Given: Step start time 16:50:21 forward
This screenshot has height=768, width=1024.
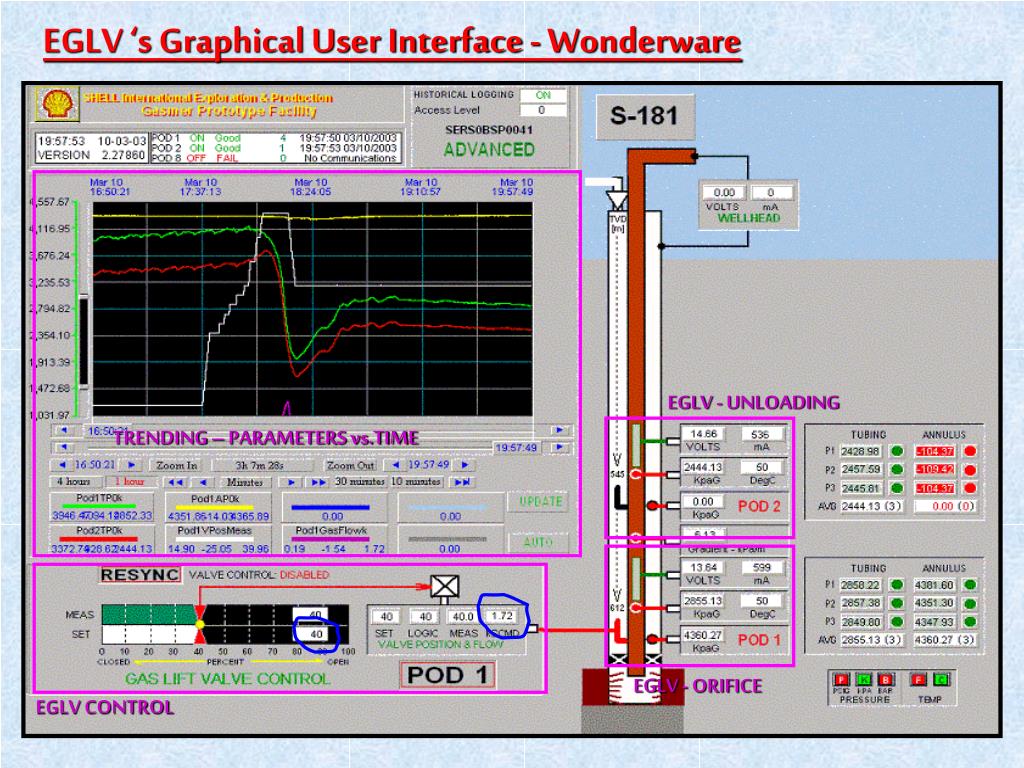Looking at the screenshot, I should tap(131, 465).
